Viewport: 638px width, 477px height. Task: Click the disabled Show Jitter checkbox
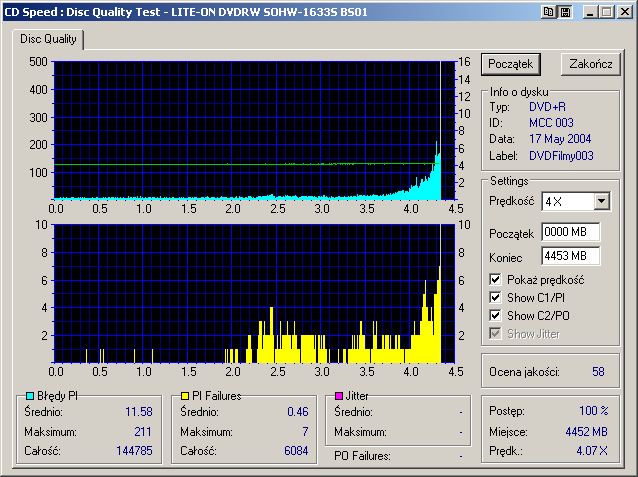pos(495,334)
